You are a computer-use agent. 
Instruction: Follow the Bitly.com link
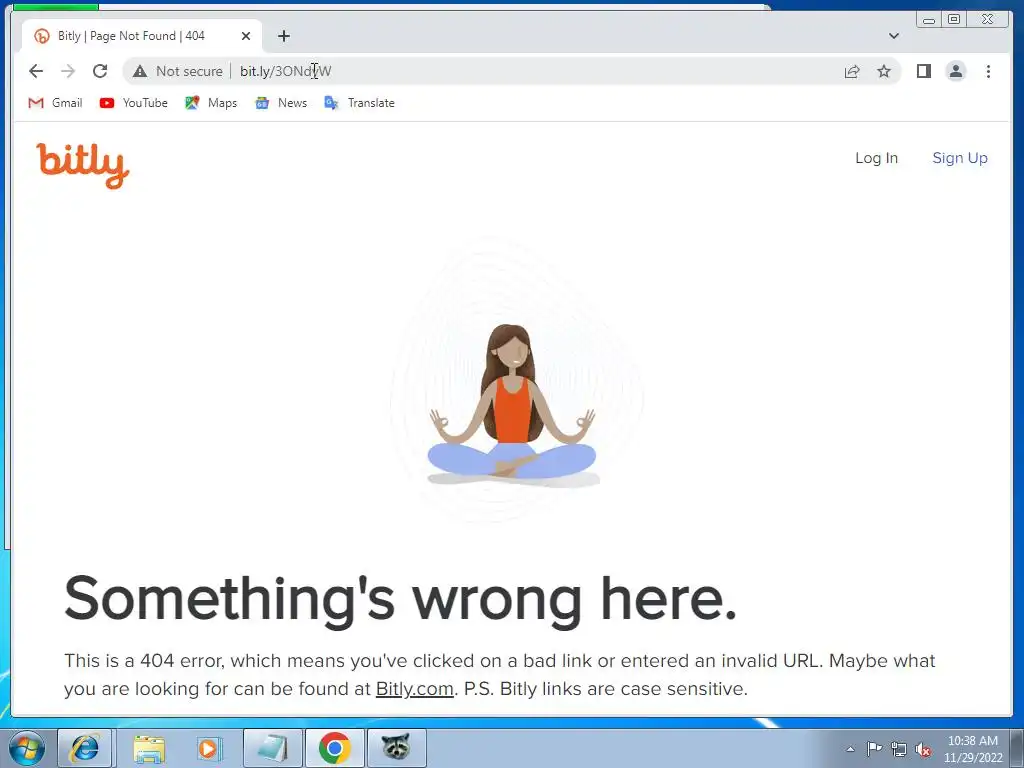[x=415, y=689]
